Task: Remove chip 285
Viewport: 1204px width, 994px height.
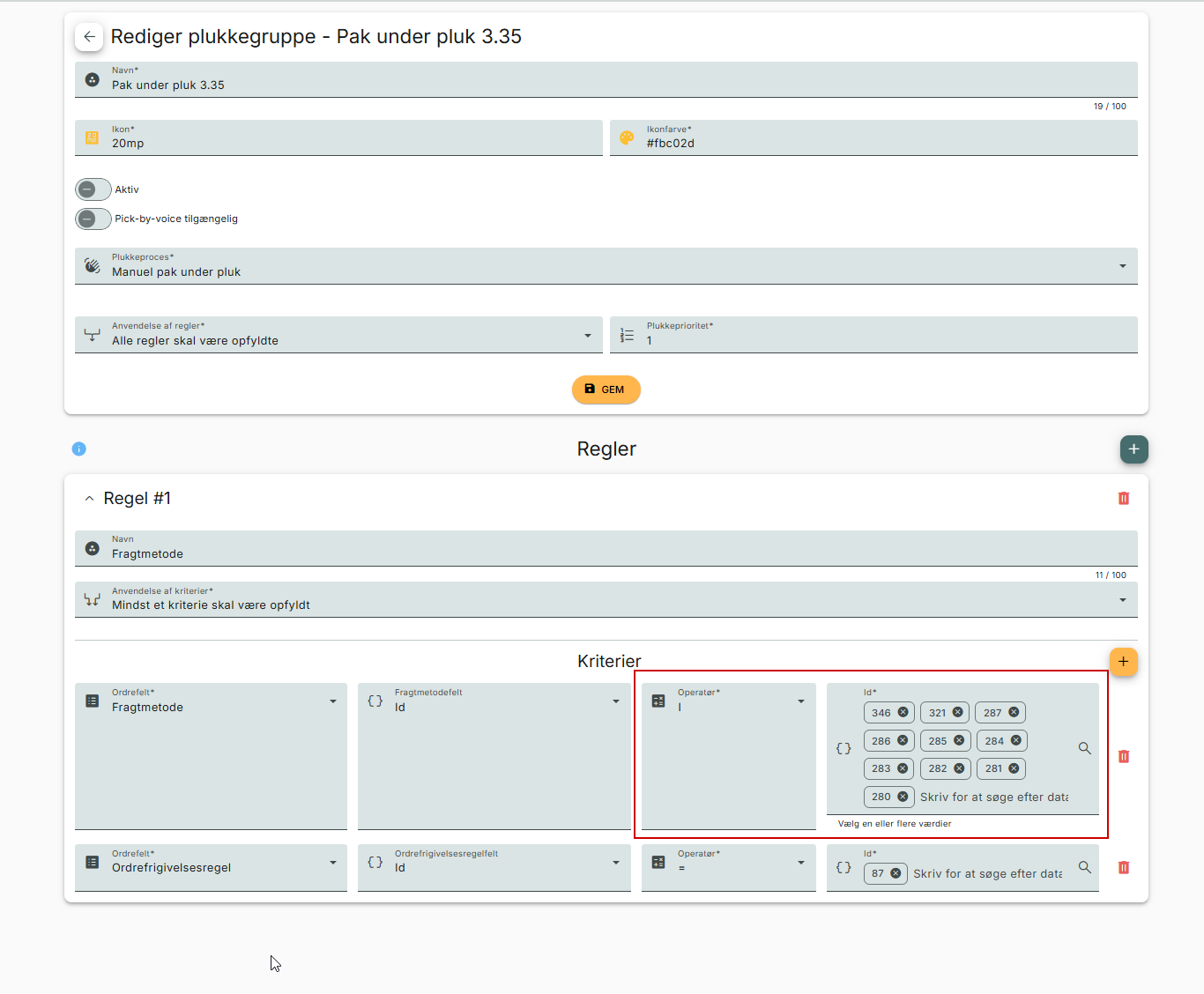Action: 959,740
